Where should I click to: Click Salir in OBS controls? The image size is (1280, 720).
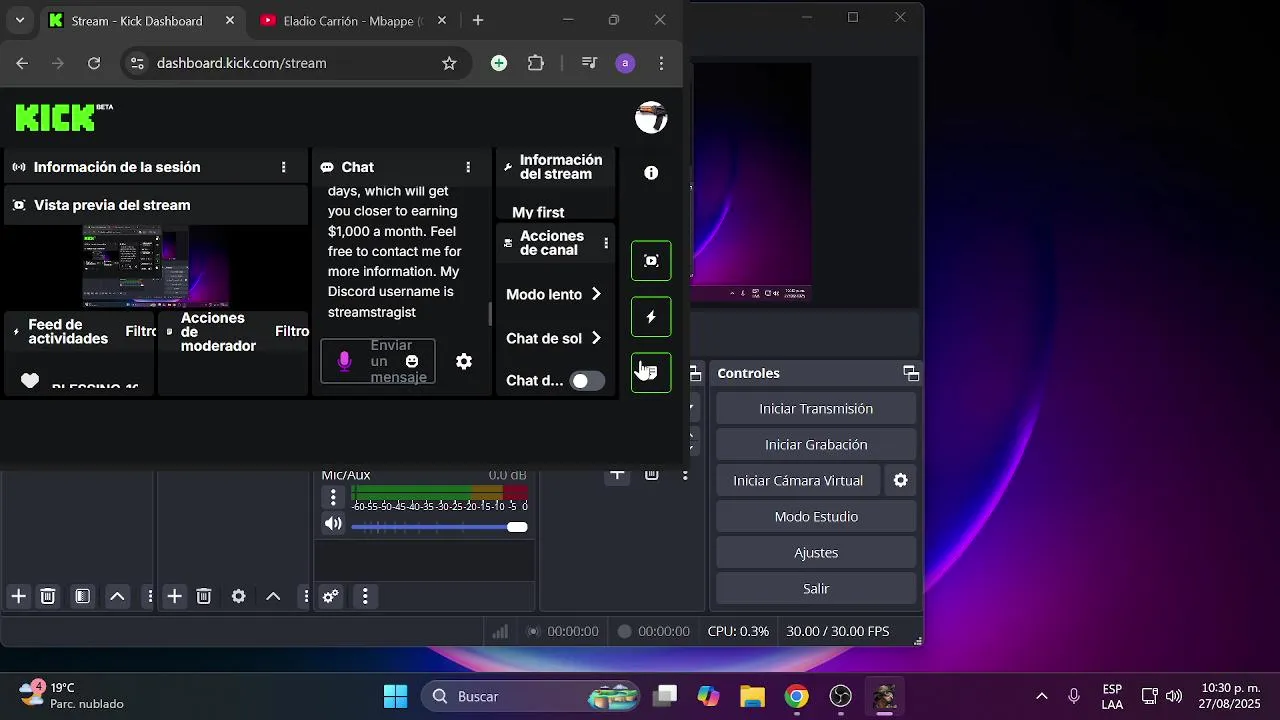816,589
